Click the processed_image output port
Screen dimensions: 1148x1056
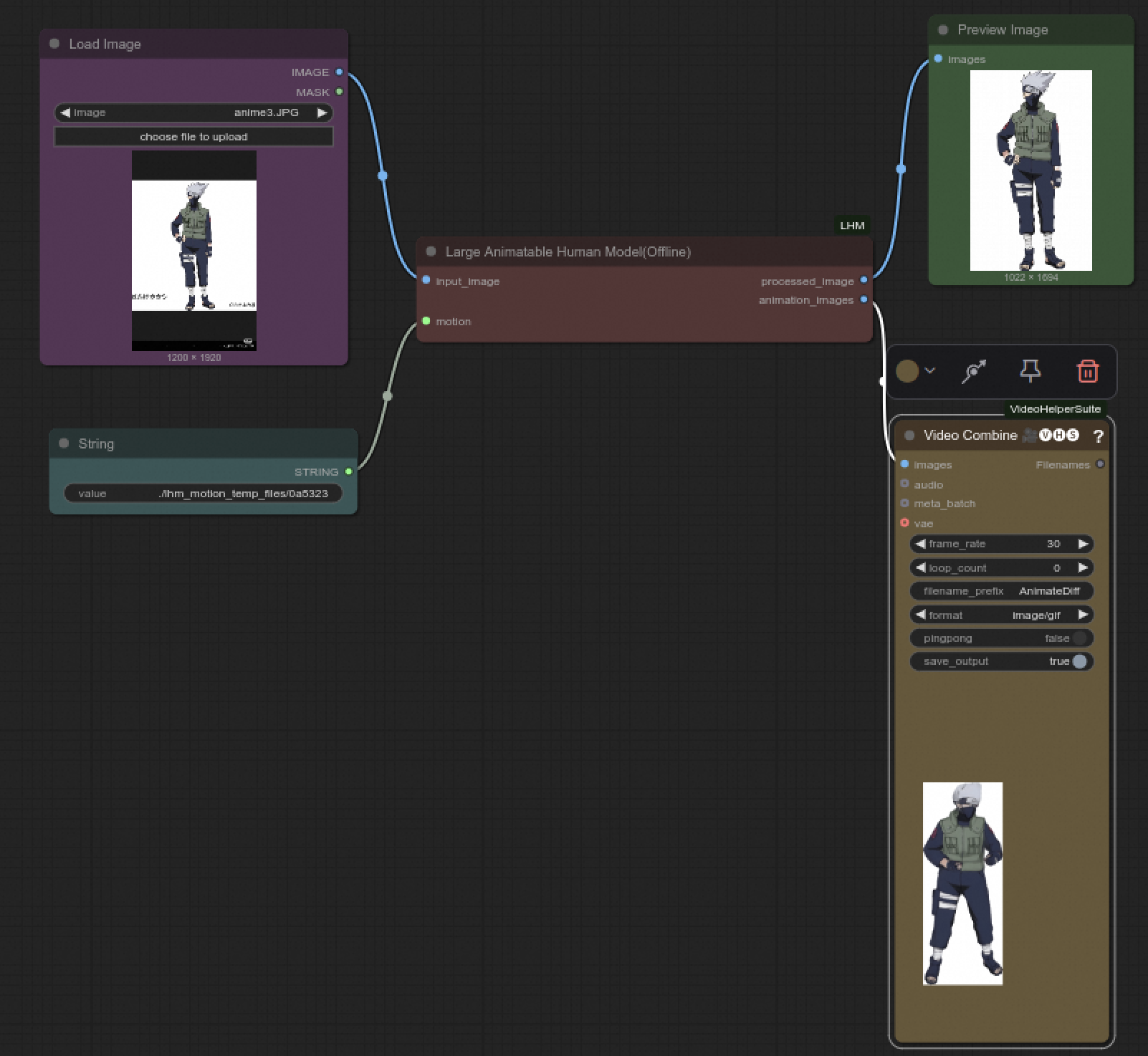pyautogui.click(x=864, y=280)
